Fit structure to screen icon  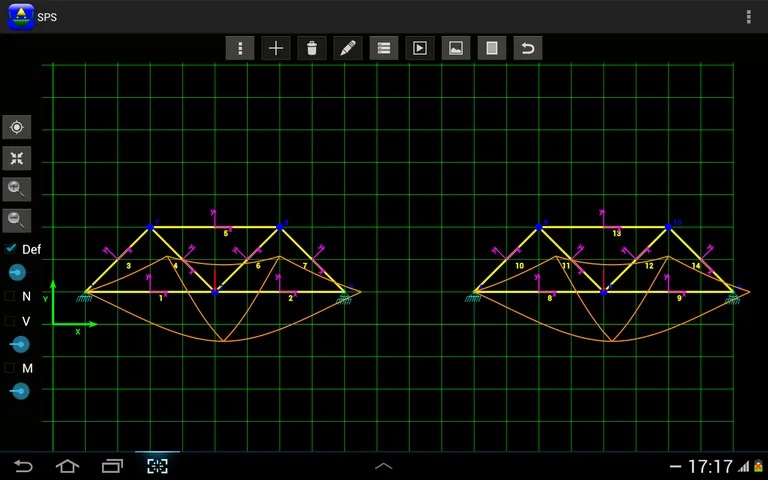17,158
